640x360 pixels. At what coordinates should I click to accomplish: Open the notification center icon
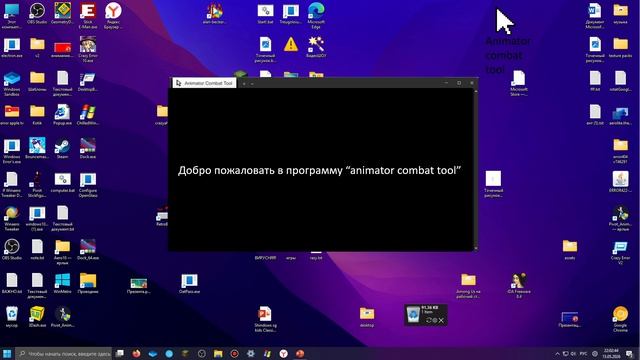click(630, 353)
